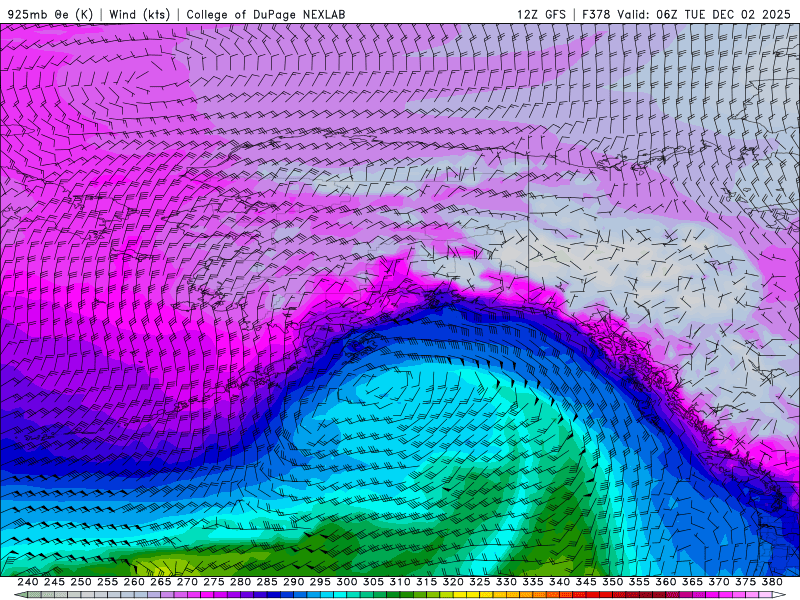The width and height of the screenshot is (800, 600).
Task: Select the 380 scale value
Action: pos(772,582)
